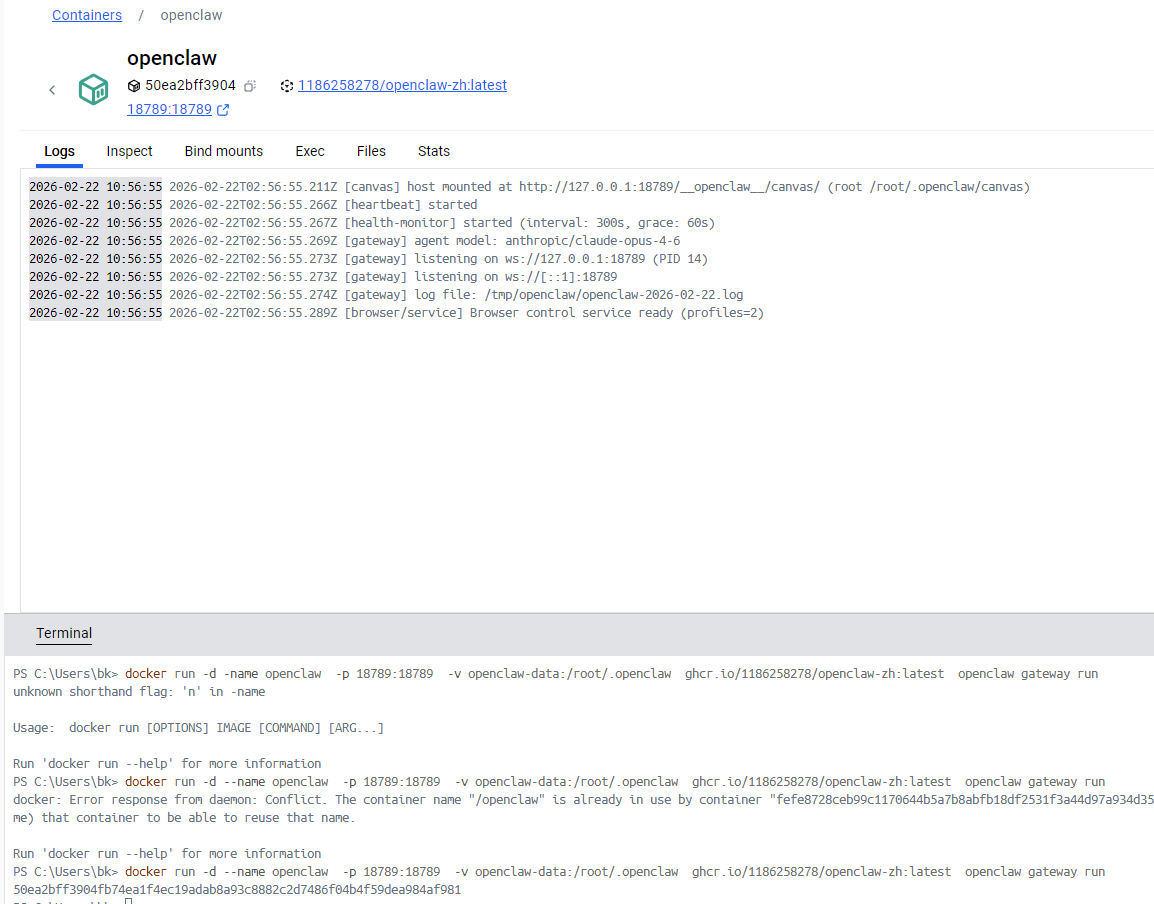Switch to the Logs tab
Image resolution: width=1154 pixels, height=904 pixels.
(x=60, y=151)
